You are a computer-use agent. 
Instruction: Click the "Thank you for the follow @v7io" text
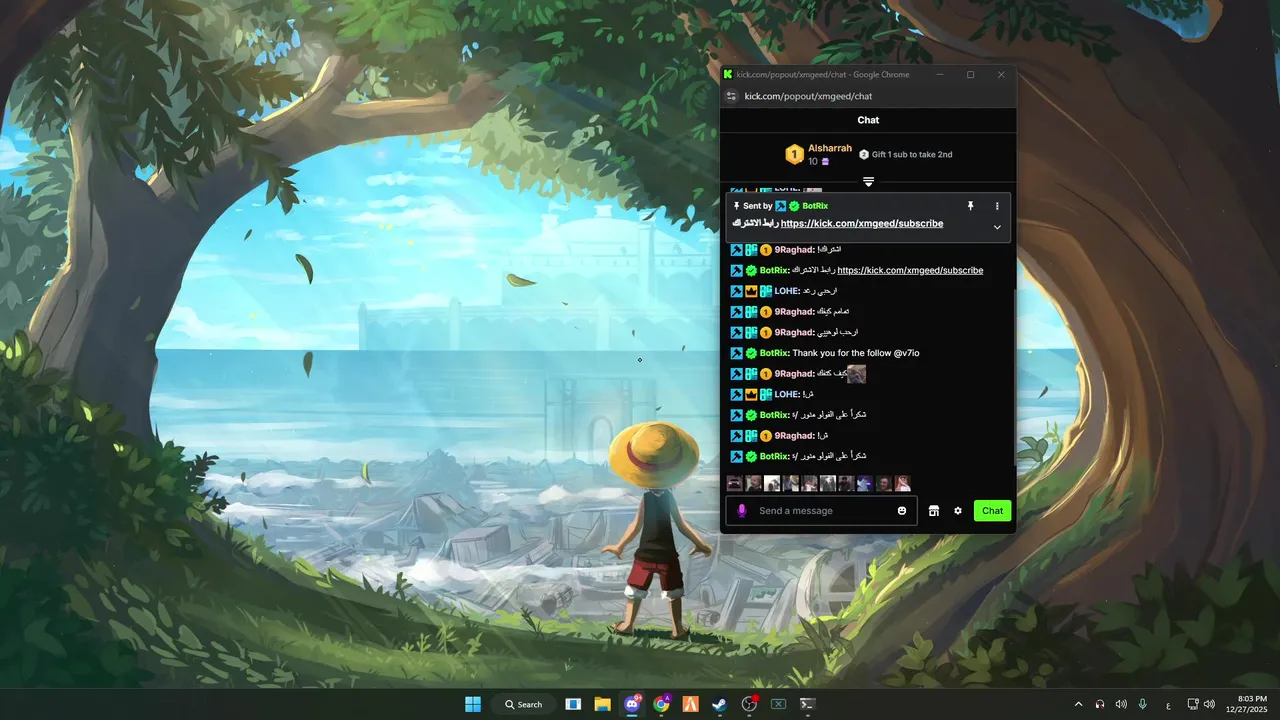tap(856, 353)
